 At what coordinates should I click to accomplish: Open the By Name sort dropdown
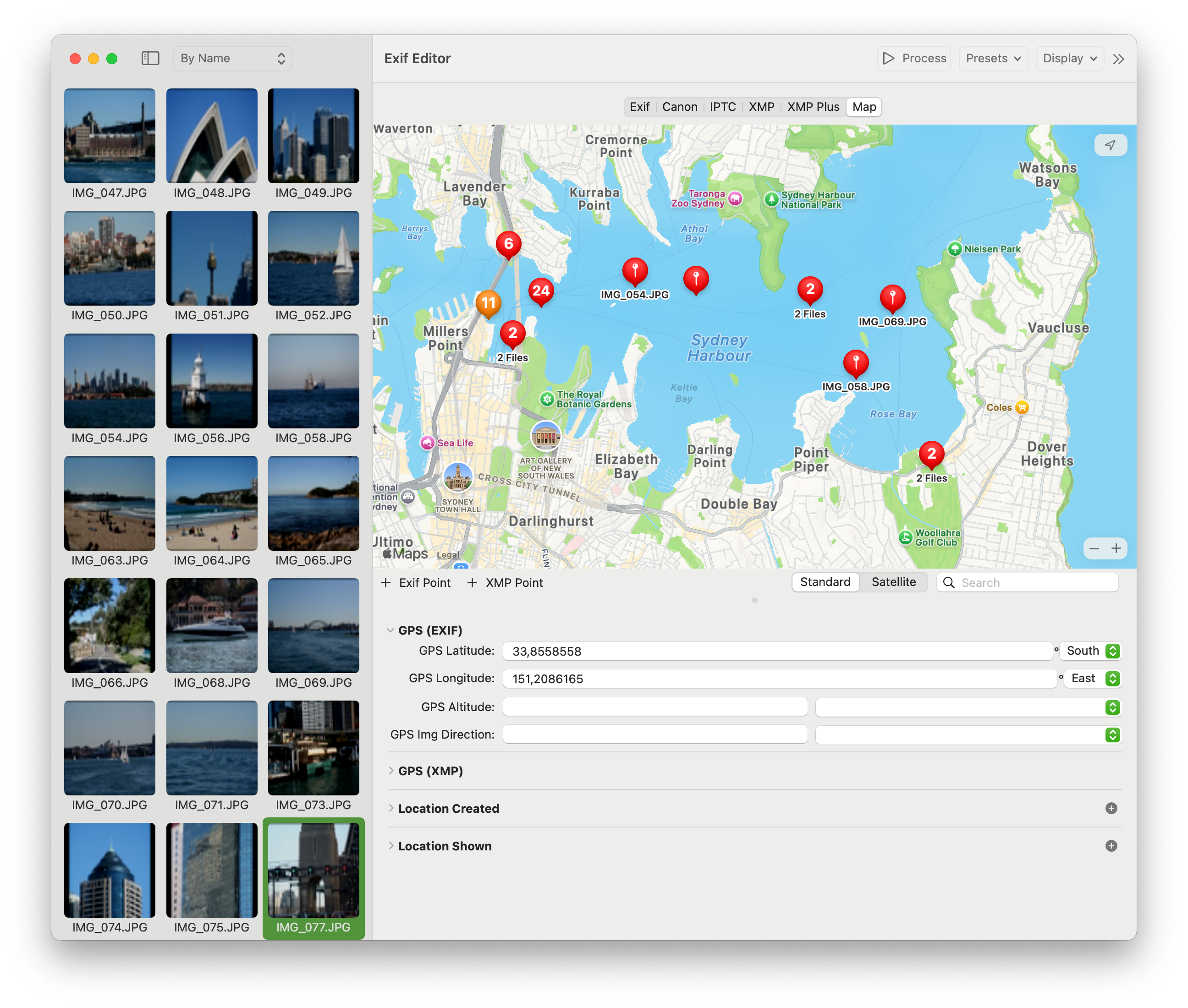(233, 58)
